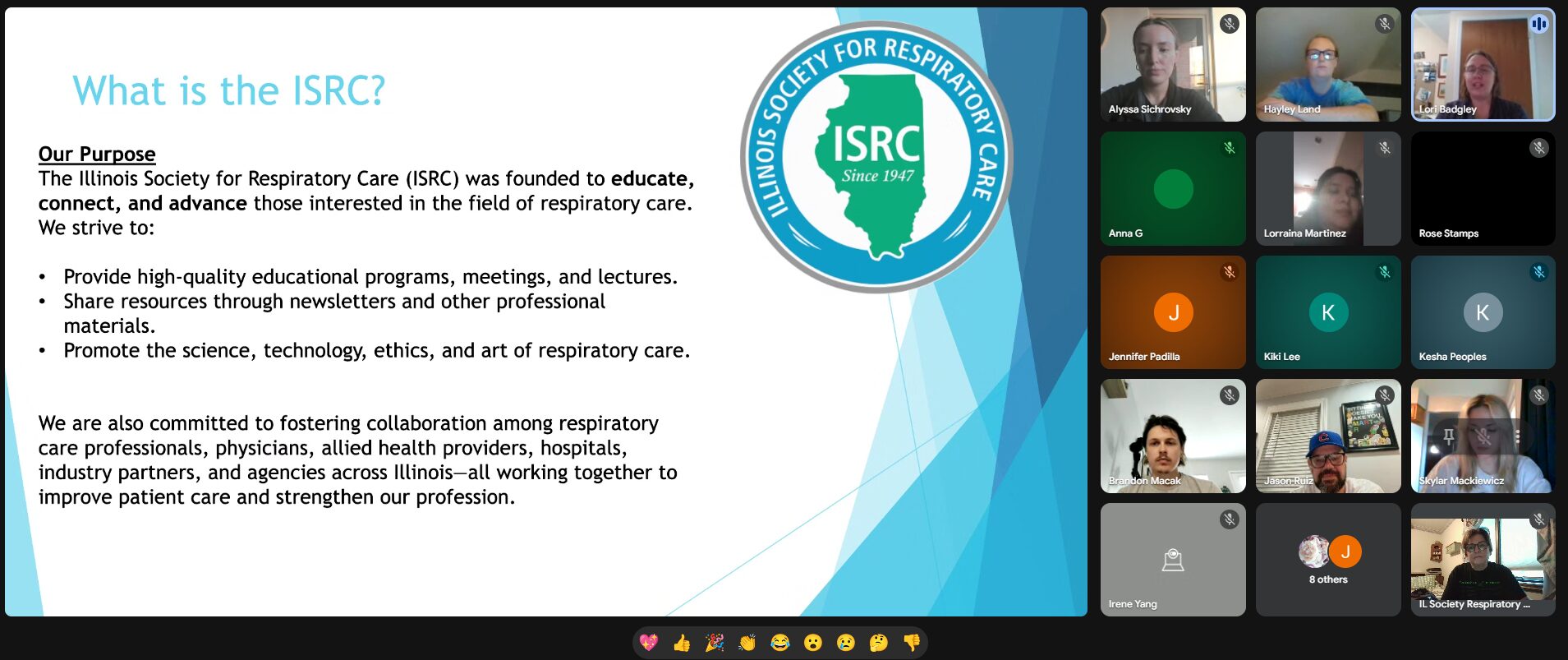Click the muted mic icon on Jason Ruiz's tile
The width and height of the screenshot is (1568, 660).
pyautogui.click(x=1385, y=395)
